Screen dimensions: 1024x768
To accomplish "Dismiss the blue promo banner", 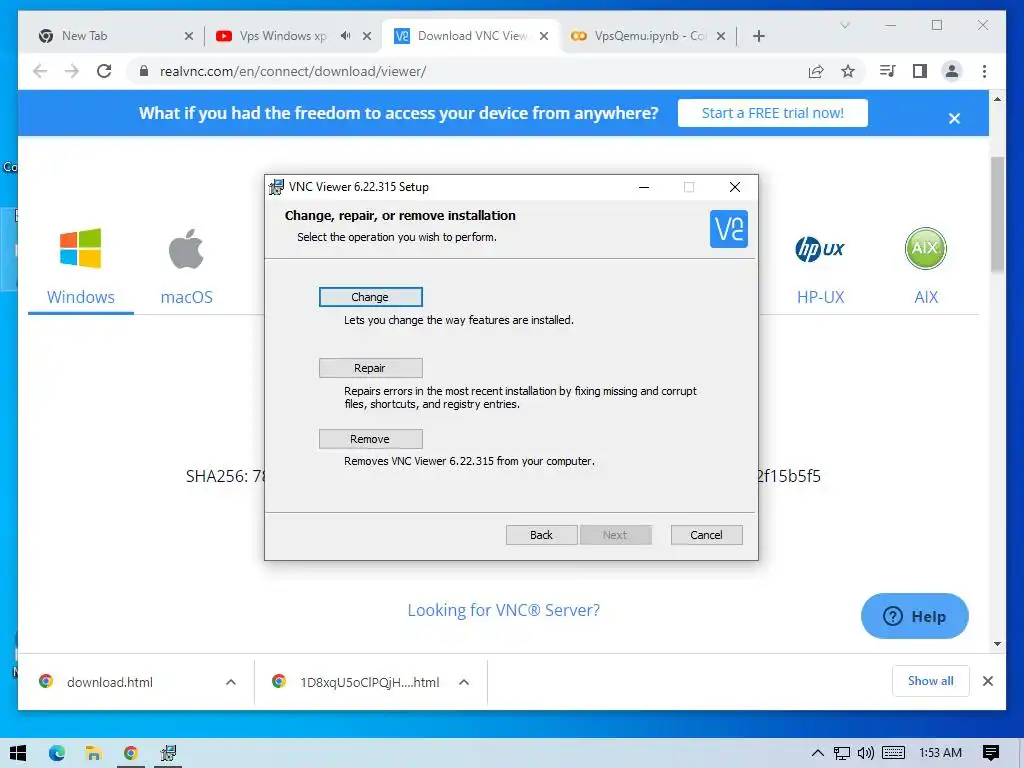I will pos(954,118).
